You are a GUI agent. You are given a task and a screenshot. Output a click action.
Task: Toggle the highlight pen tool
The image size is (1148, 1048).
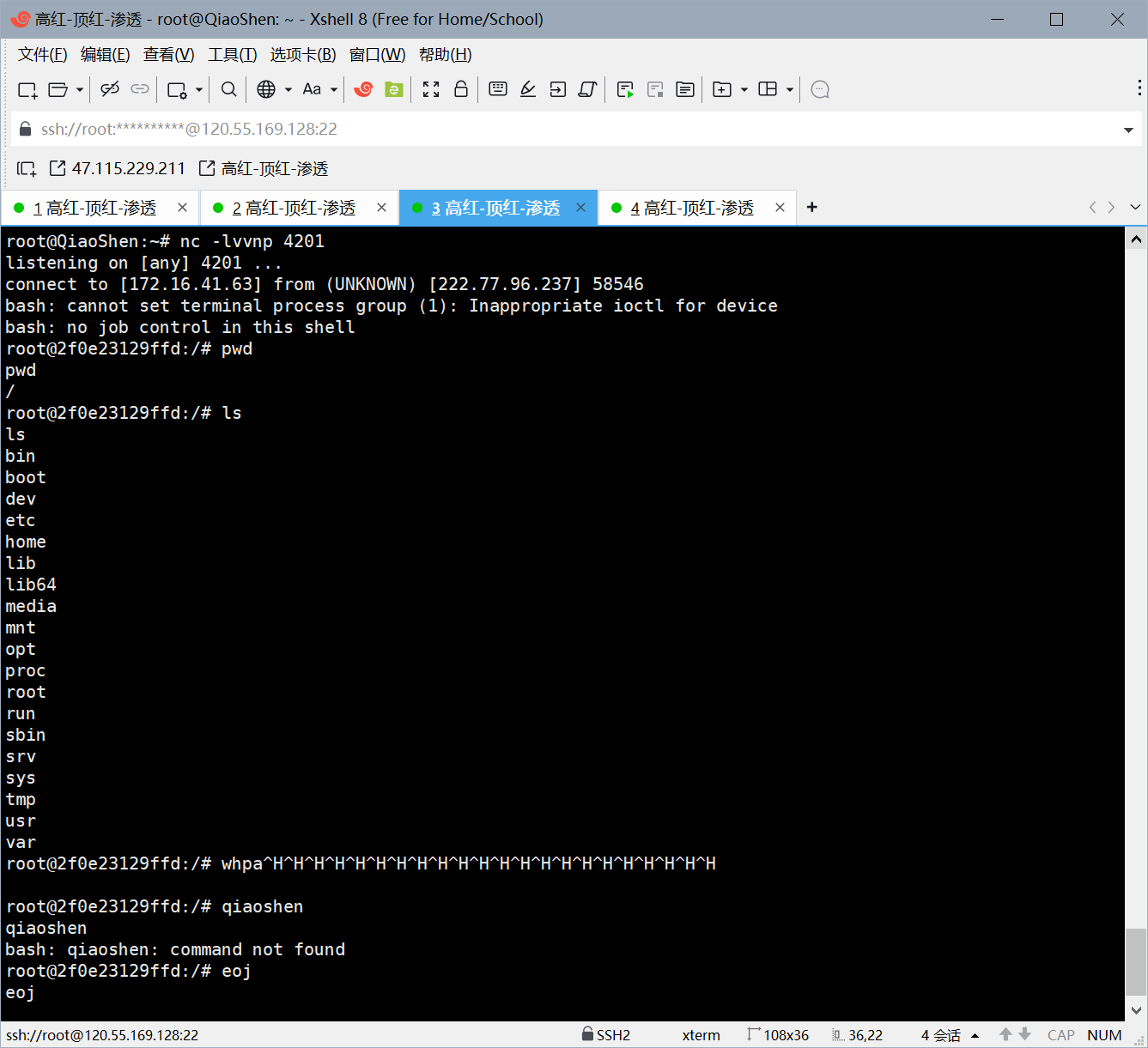528,89
